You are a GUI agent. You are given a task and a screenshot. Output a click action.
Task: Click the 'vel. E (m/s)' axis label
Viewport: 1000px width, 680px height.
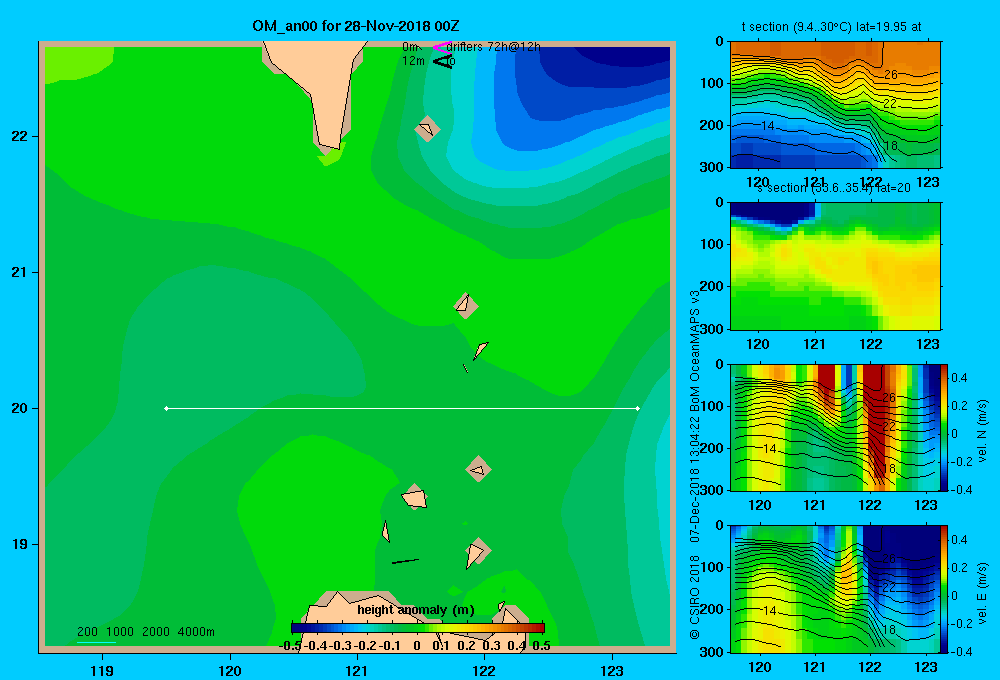tap(982, 593)
